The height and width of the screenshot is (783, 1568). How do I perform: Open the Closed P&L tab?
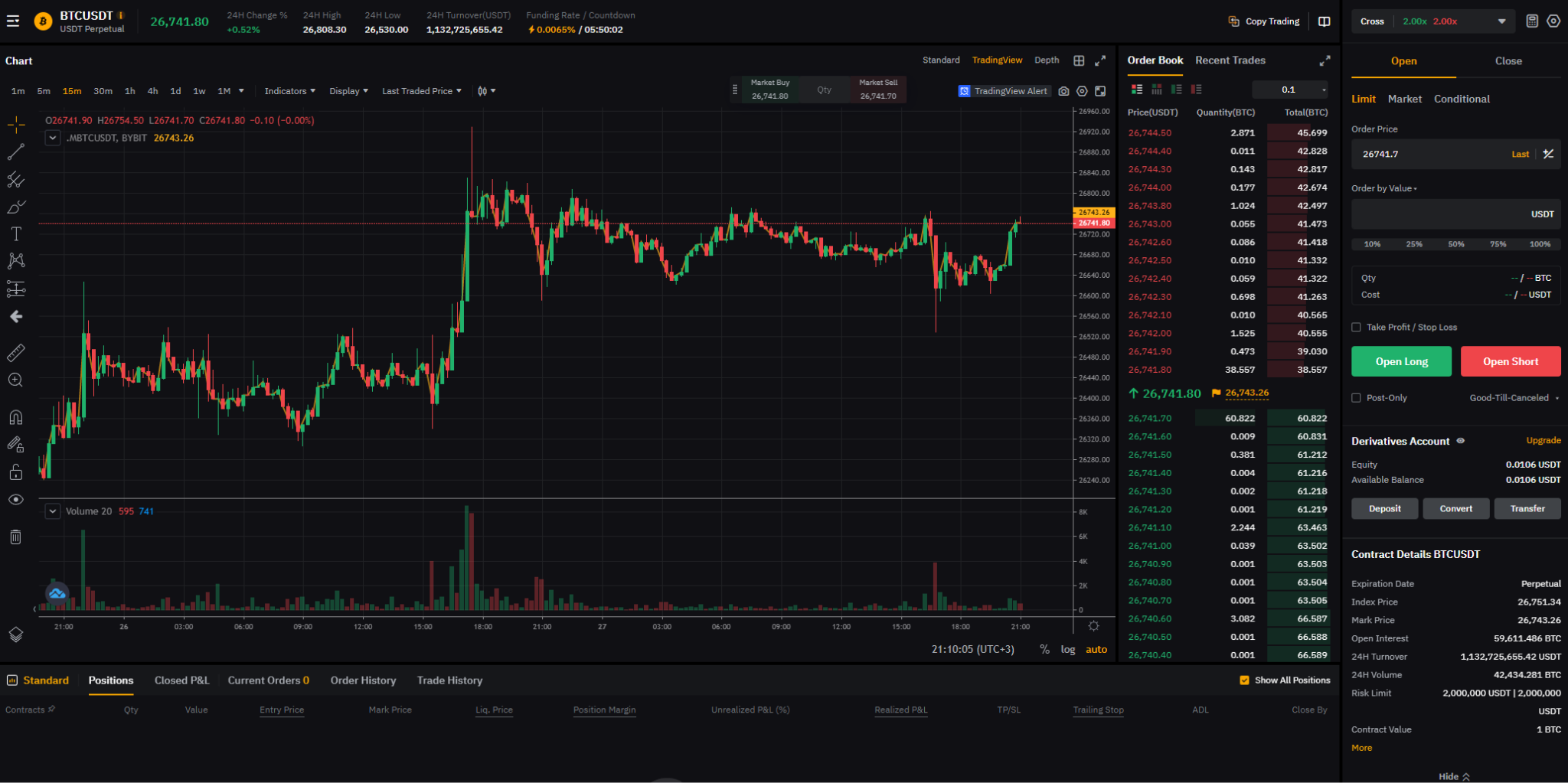(181, 680)
